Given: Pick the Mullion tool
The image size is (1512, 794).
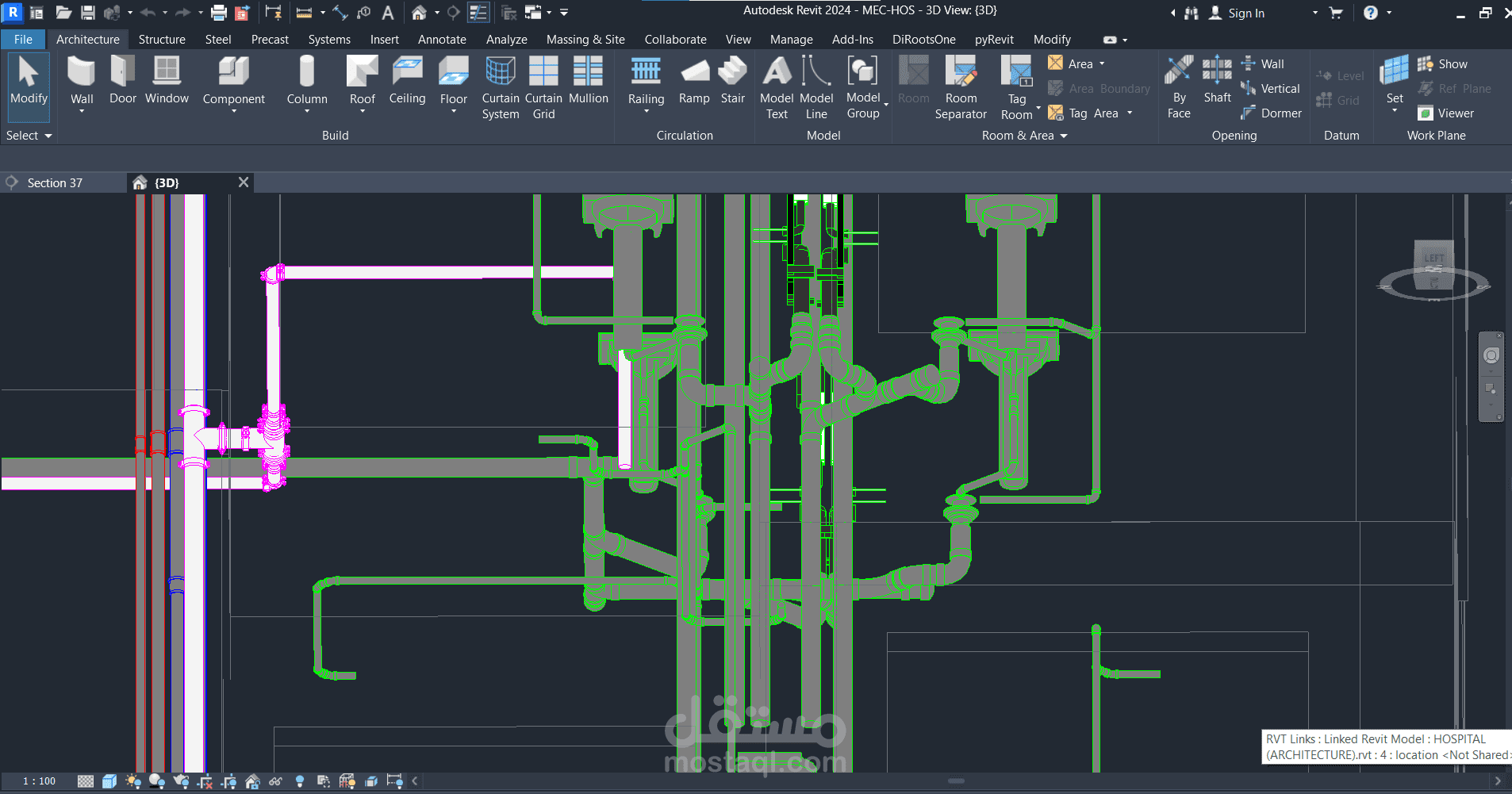Looking at the screenshot, I should pos(588,81).
